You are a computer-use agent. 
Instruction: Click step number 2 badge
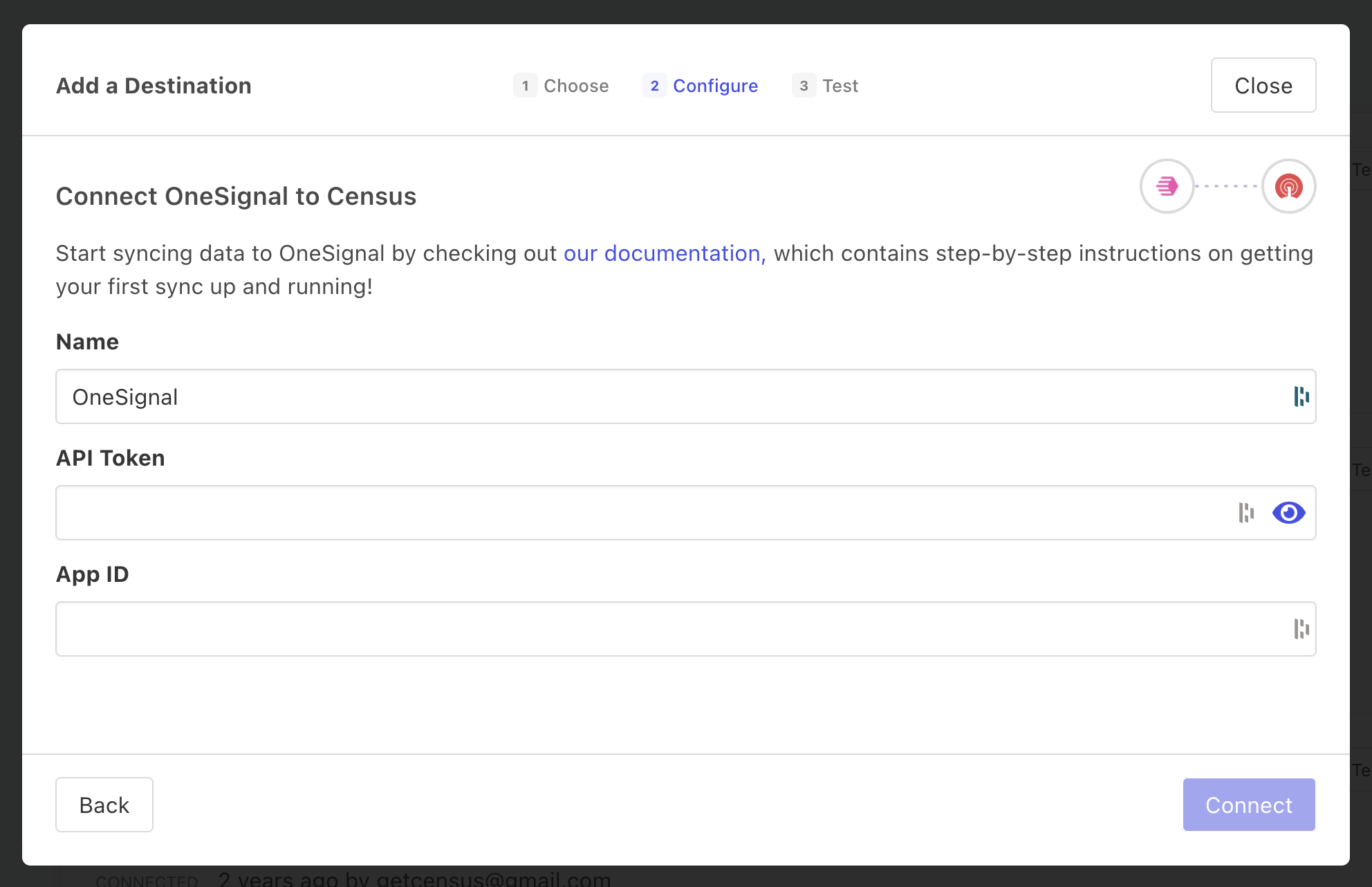click(x=654, y=86)
